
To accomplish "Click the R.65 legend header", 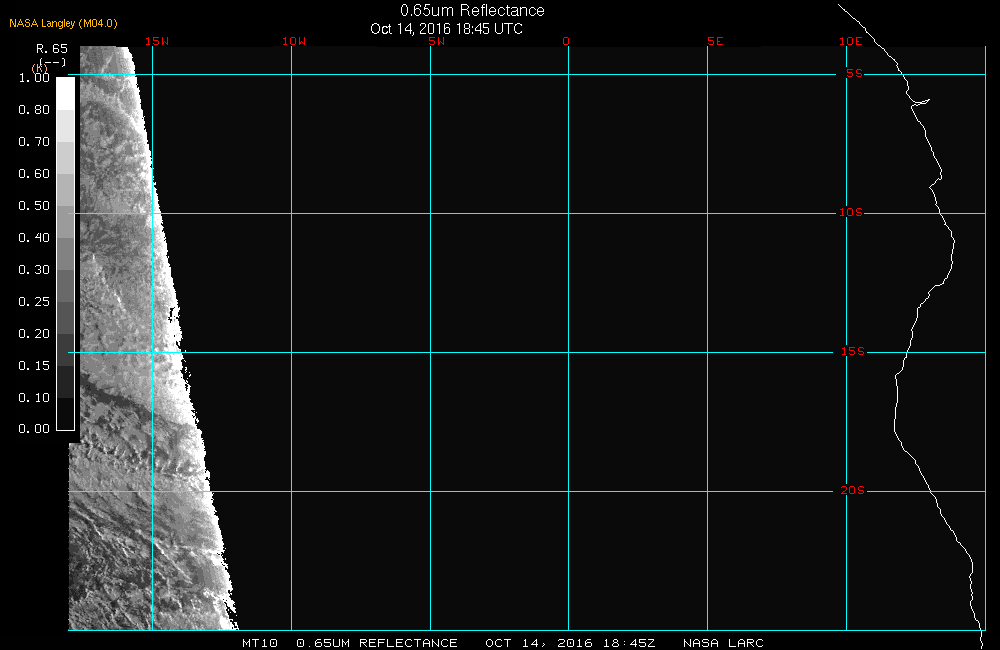I will (x=51, y=48).
